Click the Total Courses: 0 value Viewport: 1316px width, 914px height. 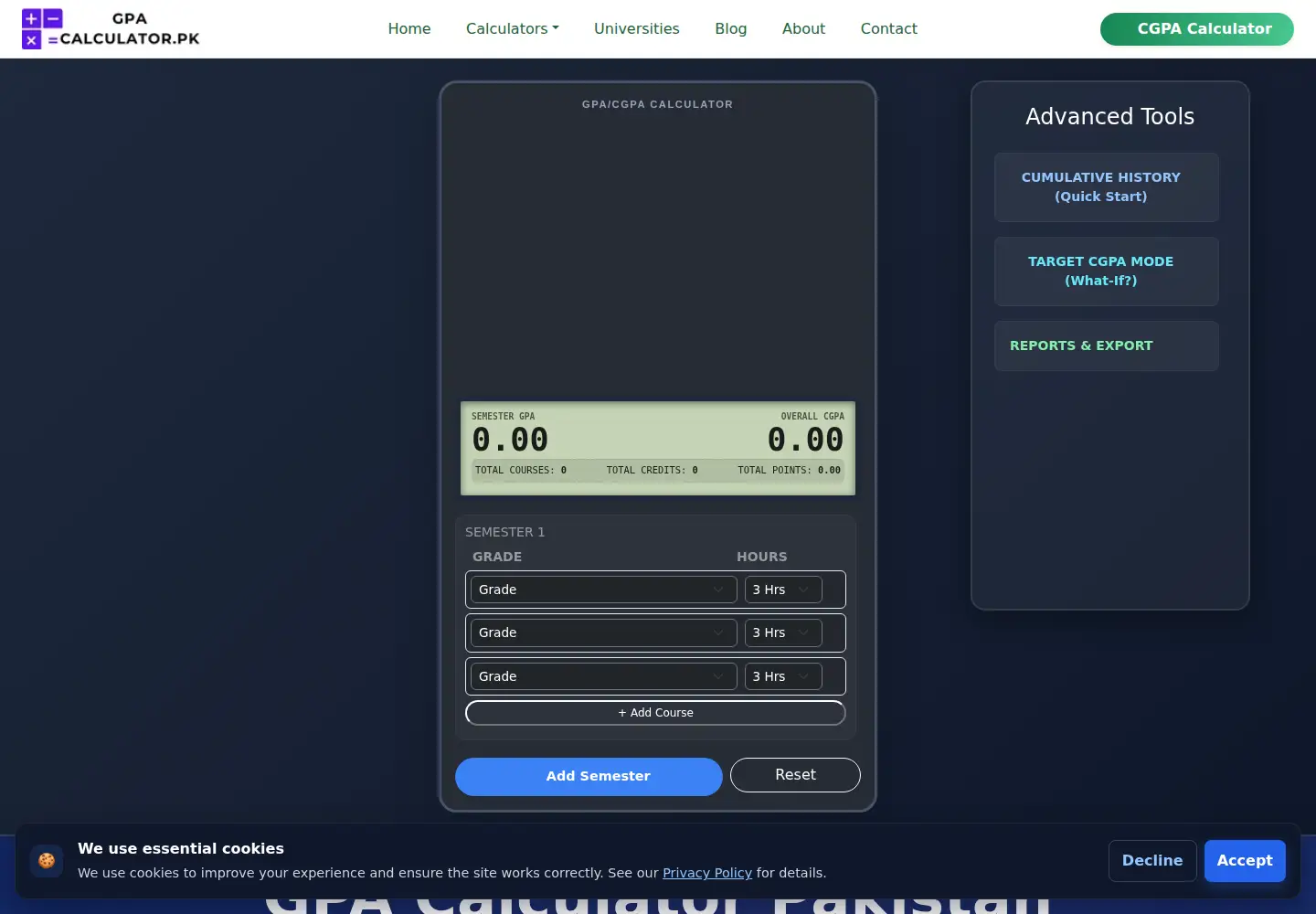[x=521, y=471]
